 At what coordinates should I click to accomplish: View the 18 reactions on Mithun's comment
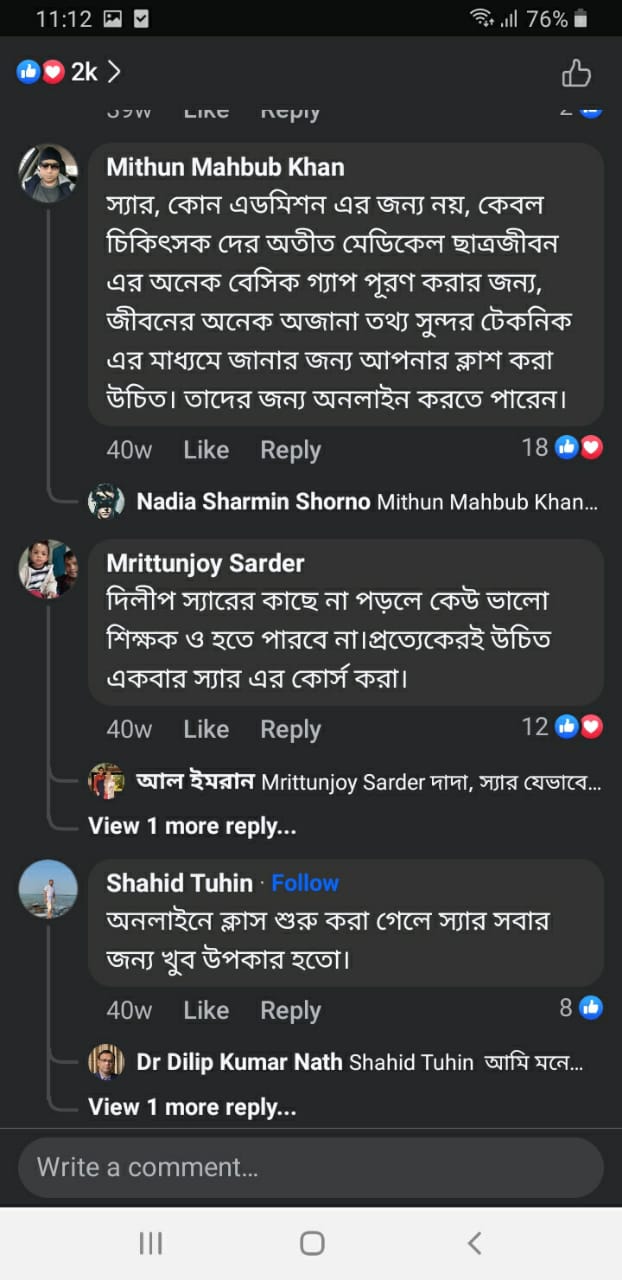[x=562, y=448]
